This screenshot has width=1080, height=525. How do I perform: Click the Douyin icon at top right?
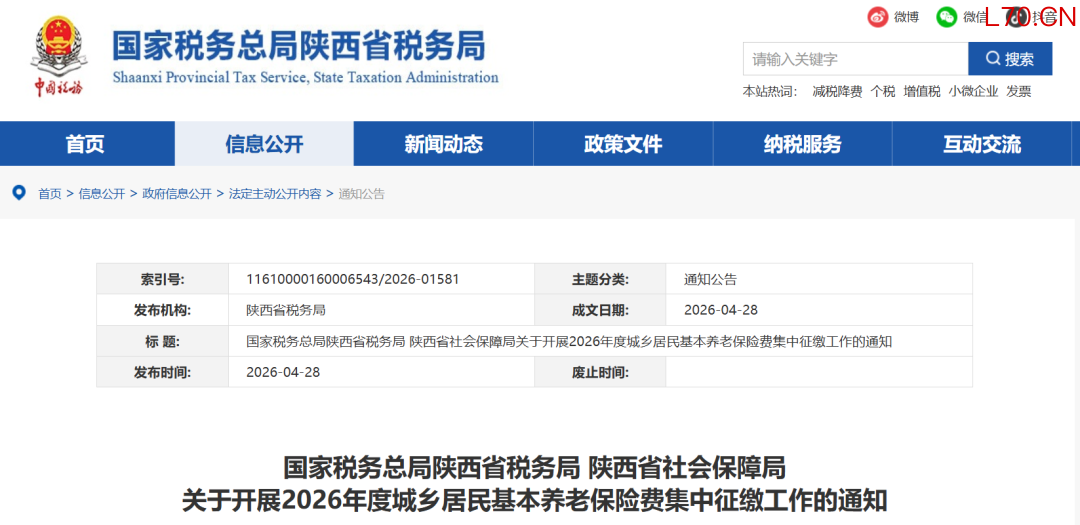pyautogui.click(x=1017, y=17)
